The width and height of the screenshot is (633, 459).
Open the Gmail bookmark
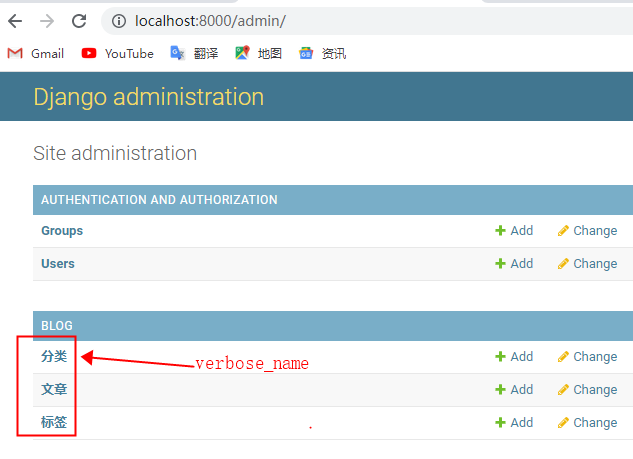tap(36, 53)
